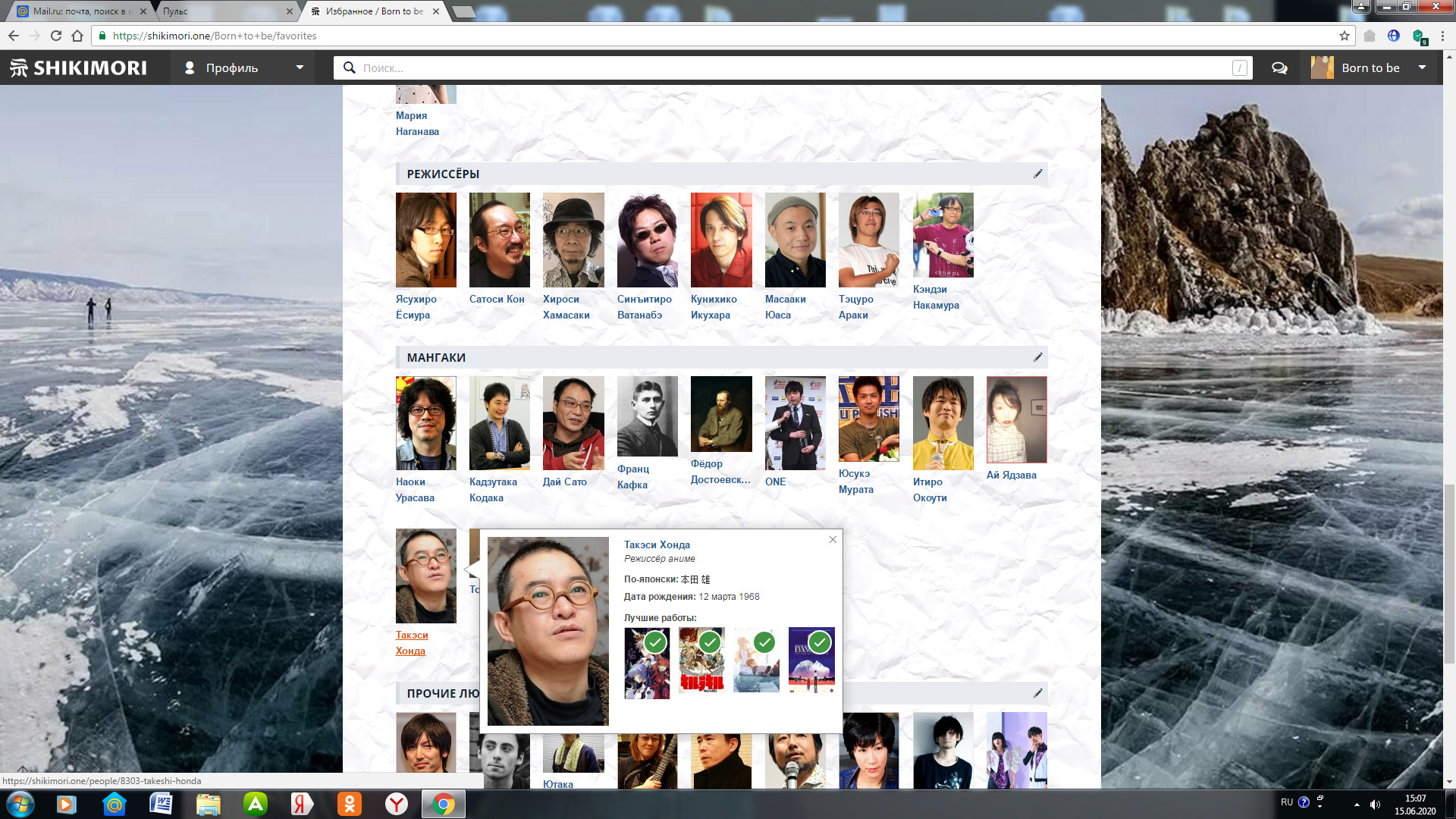This screenshot has height=819, width=1456.
Task: Open Yandex Browser from the taskbar
Action: pos(397,804)
